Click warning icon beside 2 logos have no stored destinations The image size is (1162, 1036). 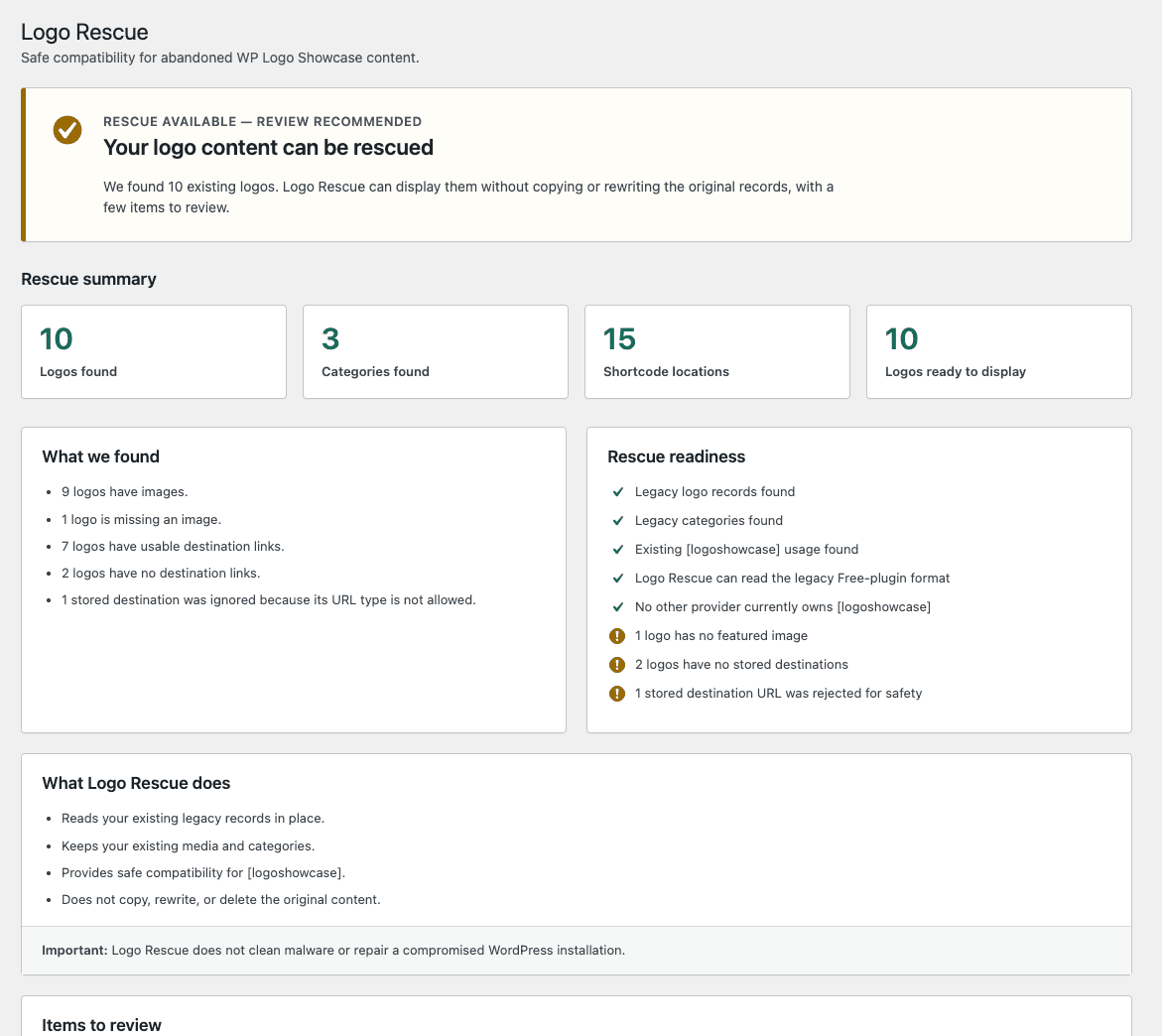pyautogui.click(x=617, y=665)
